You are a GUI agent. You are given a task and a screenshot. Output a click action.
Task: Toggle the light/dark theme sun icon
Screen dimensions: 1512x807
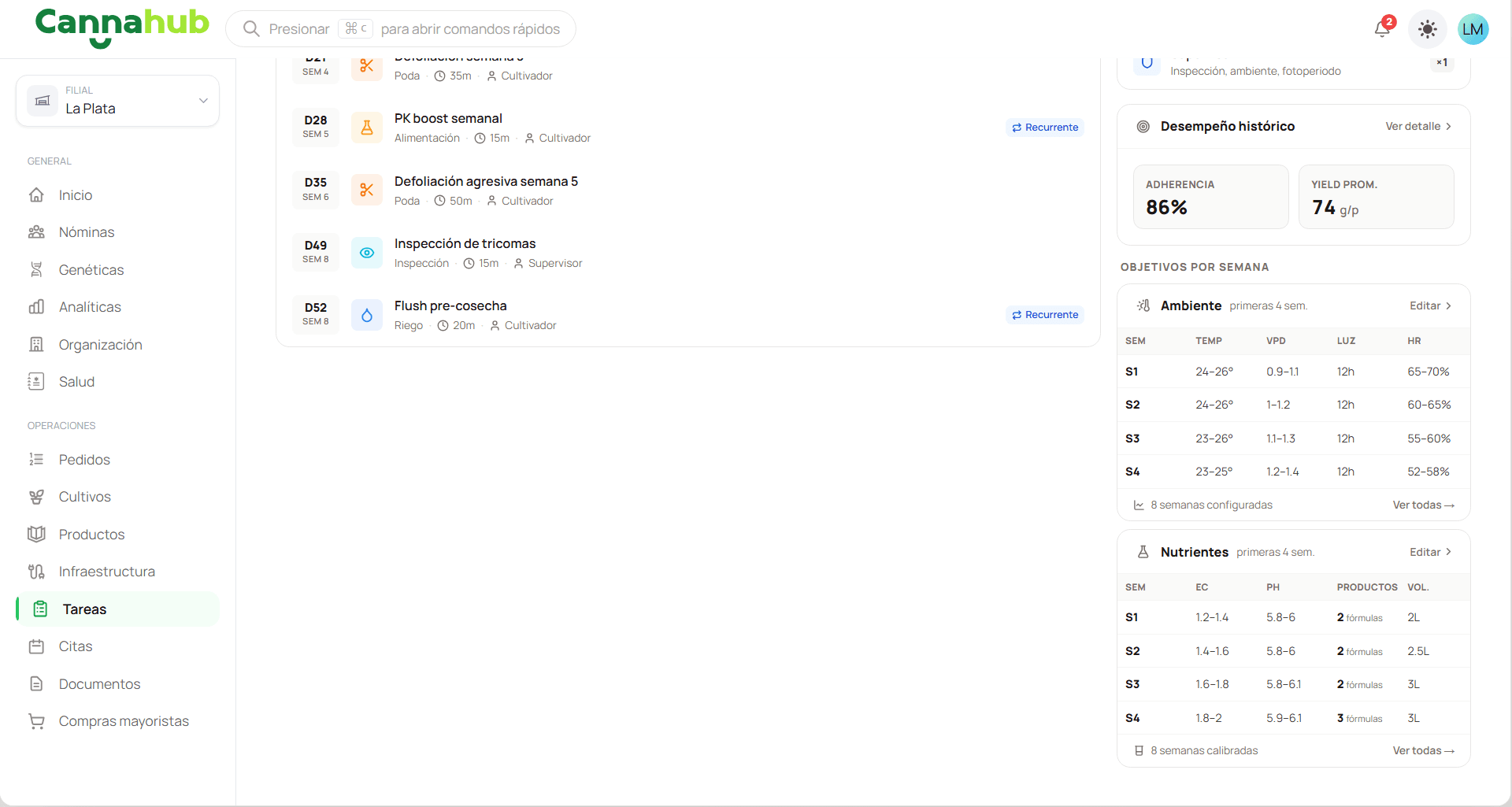[1427, 29]
